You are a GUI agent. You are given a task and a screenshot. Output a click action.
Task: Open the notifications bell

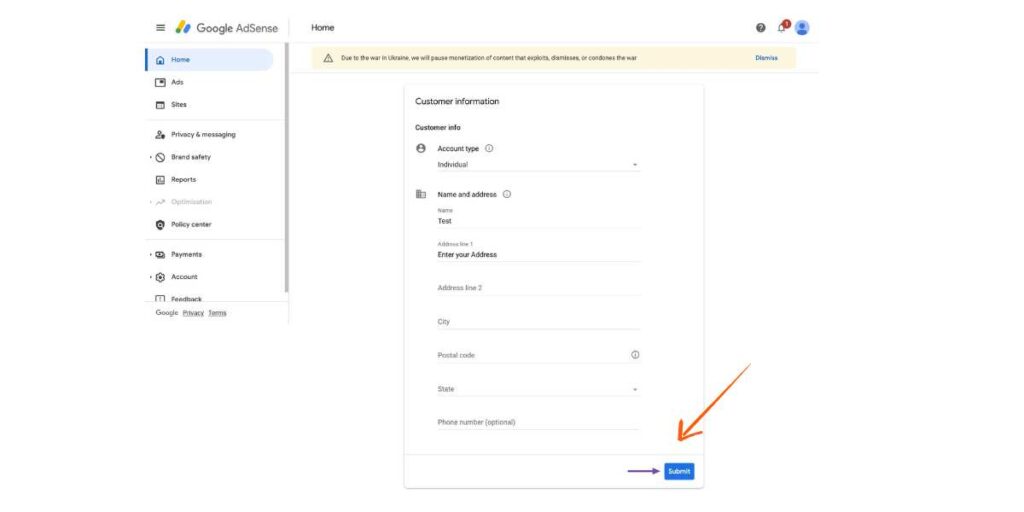[x=782, y=27]
